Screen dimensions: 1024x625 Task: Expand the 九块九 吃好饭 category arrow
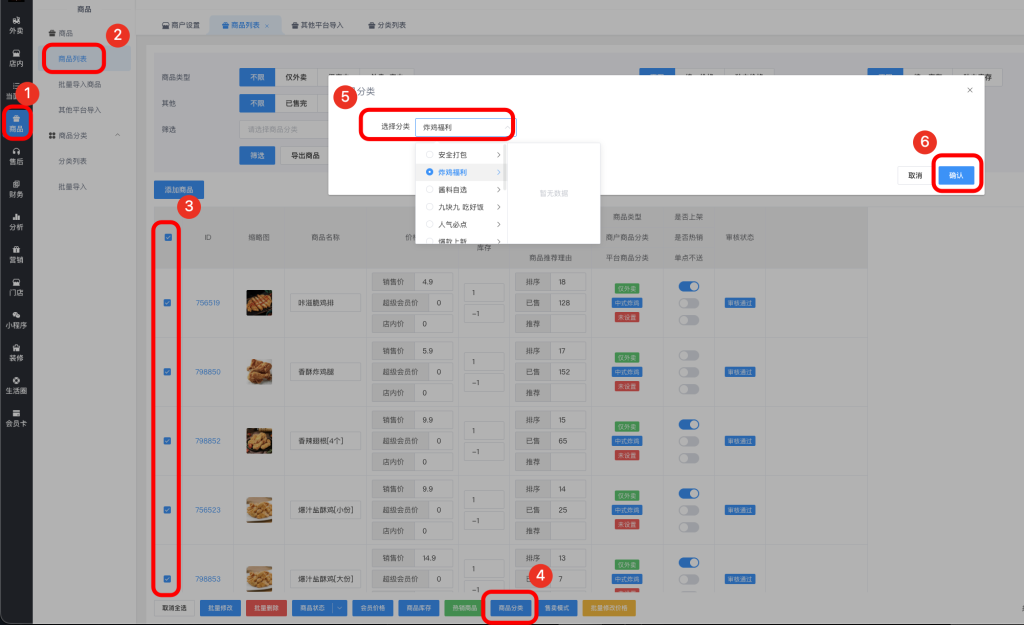(x=498, y=207)
